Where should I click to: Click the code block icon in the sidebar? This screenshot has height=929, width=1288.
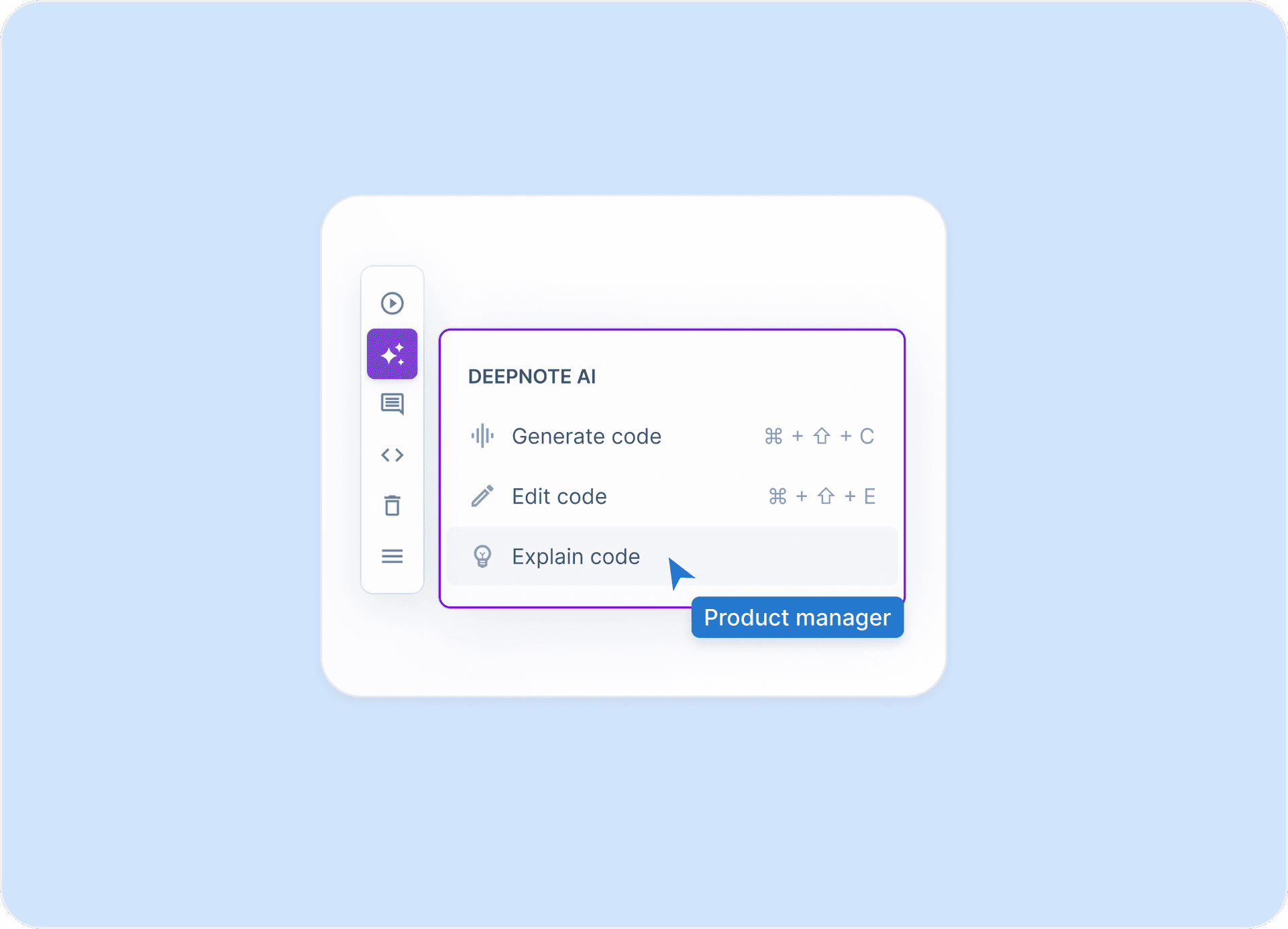coord(392,455)
